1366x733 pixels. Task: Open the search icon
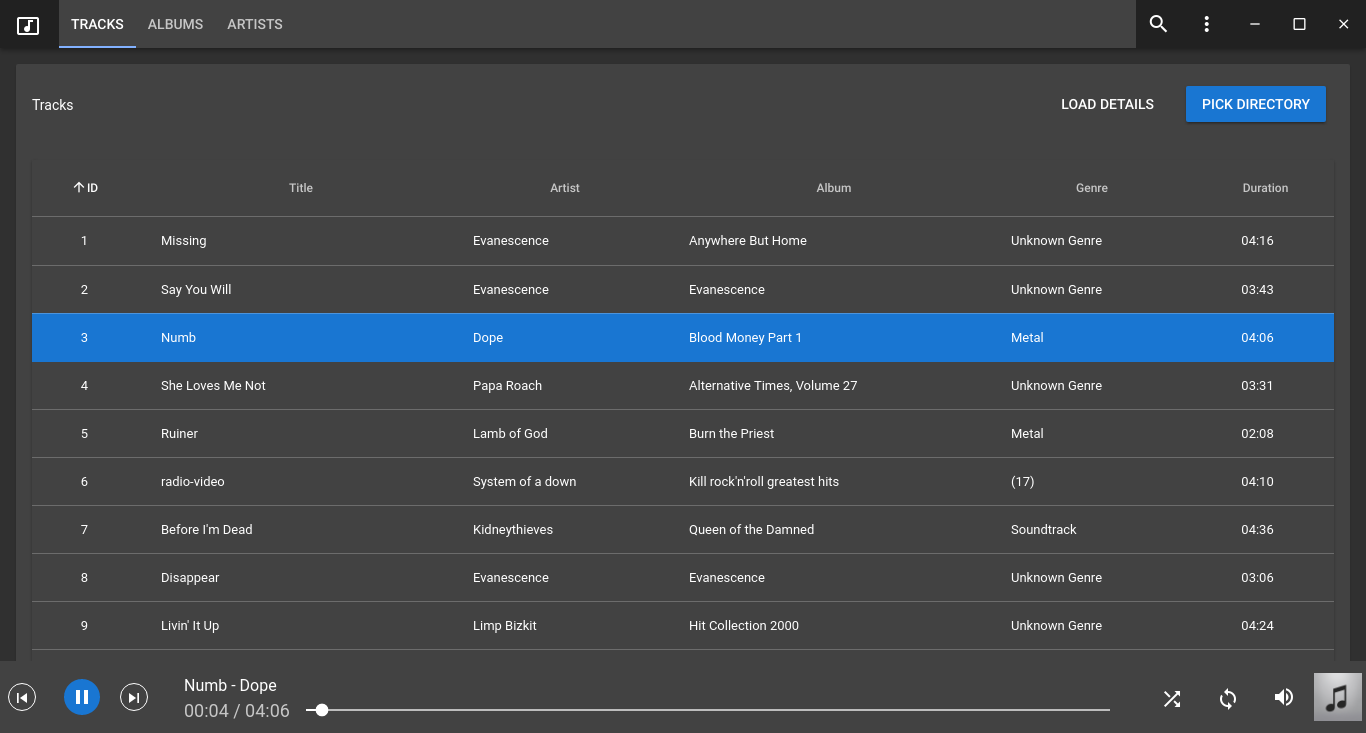coord(1158,24)
